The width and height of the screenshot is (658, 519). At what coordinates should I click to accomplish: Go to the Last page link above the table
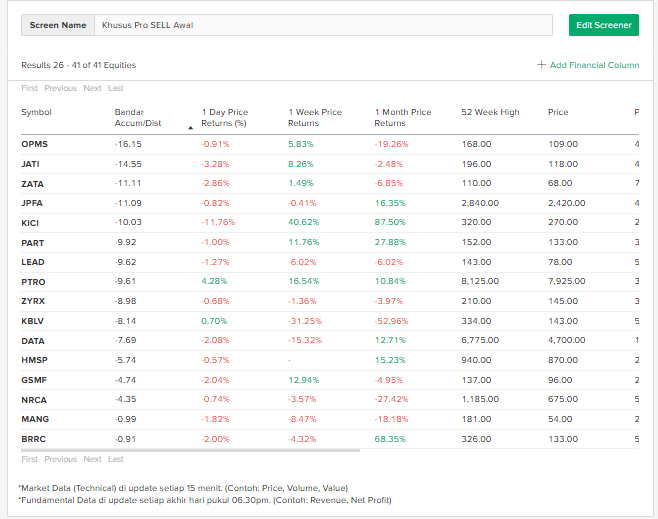(x=116, y=88)
